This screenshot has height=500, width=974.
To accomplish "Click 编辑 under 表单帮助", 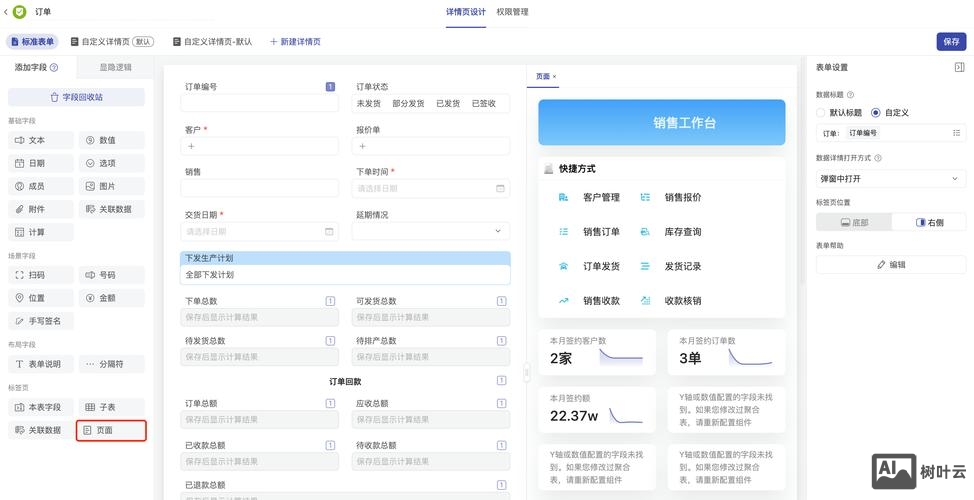I will [891, 265].
